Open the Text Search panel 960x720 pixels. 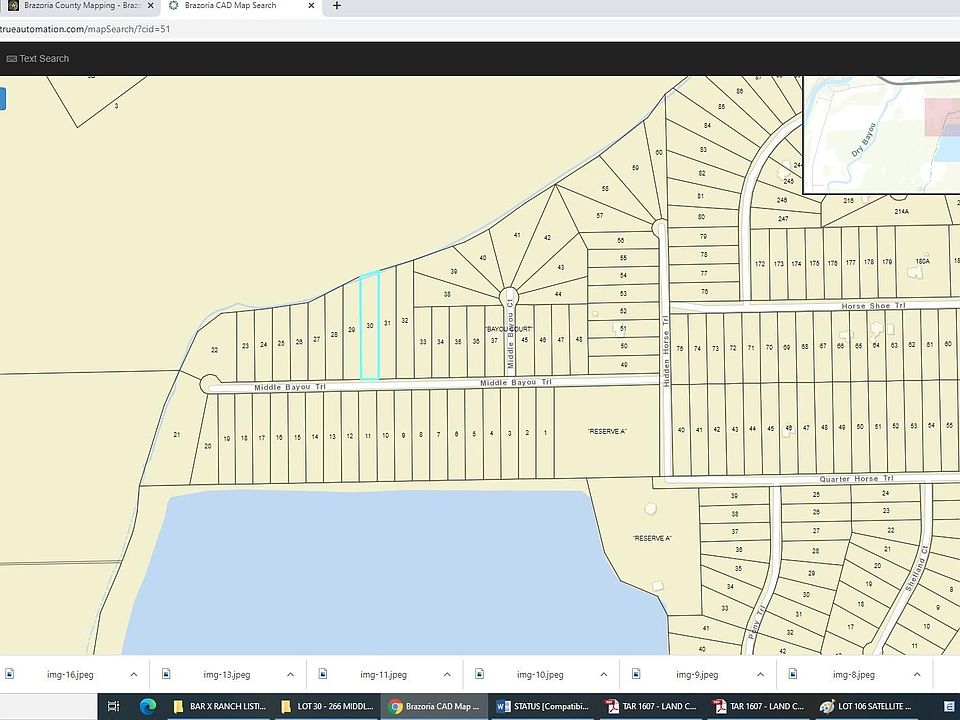point(38,58)
